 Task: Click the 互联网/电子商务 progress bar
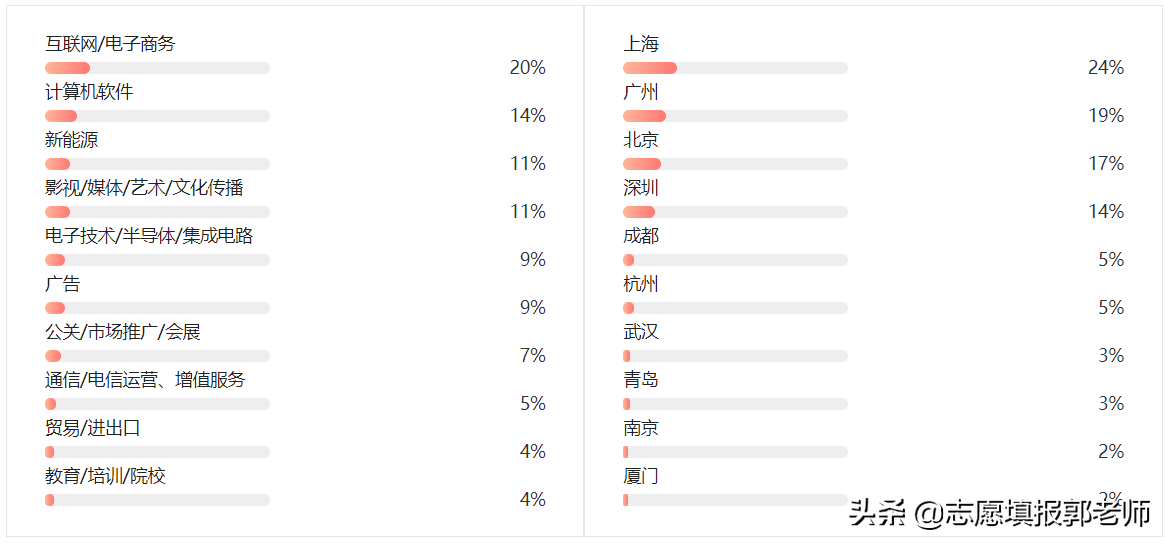pyautogui.click(x=157, y=68)
